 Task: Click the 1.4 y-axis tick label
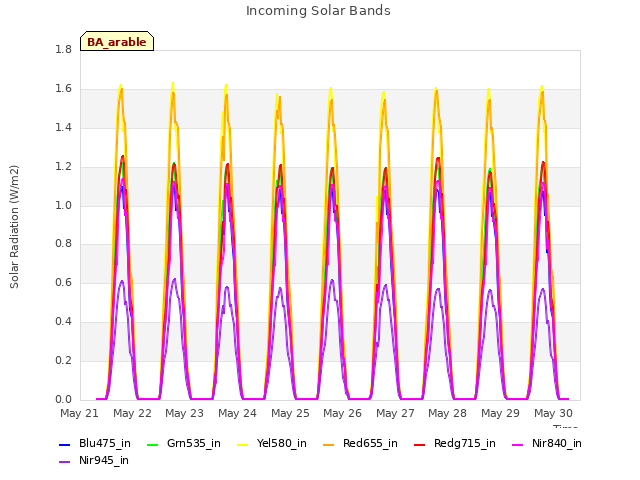(64, 128)
